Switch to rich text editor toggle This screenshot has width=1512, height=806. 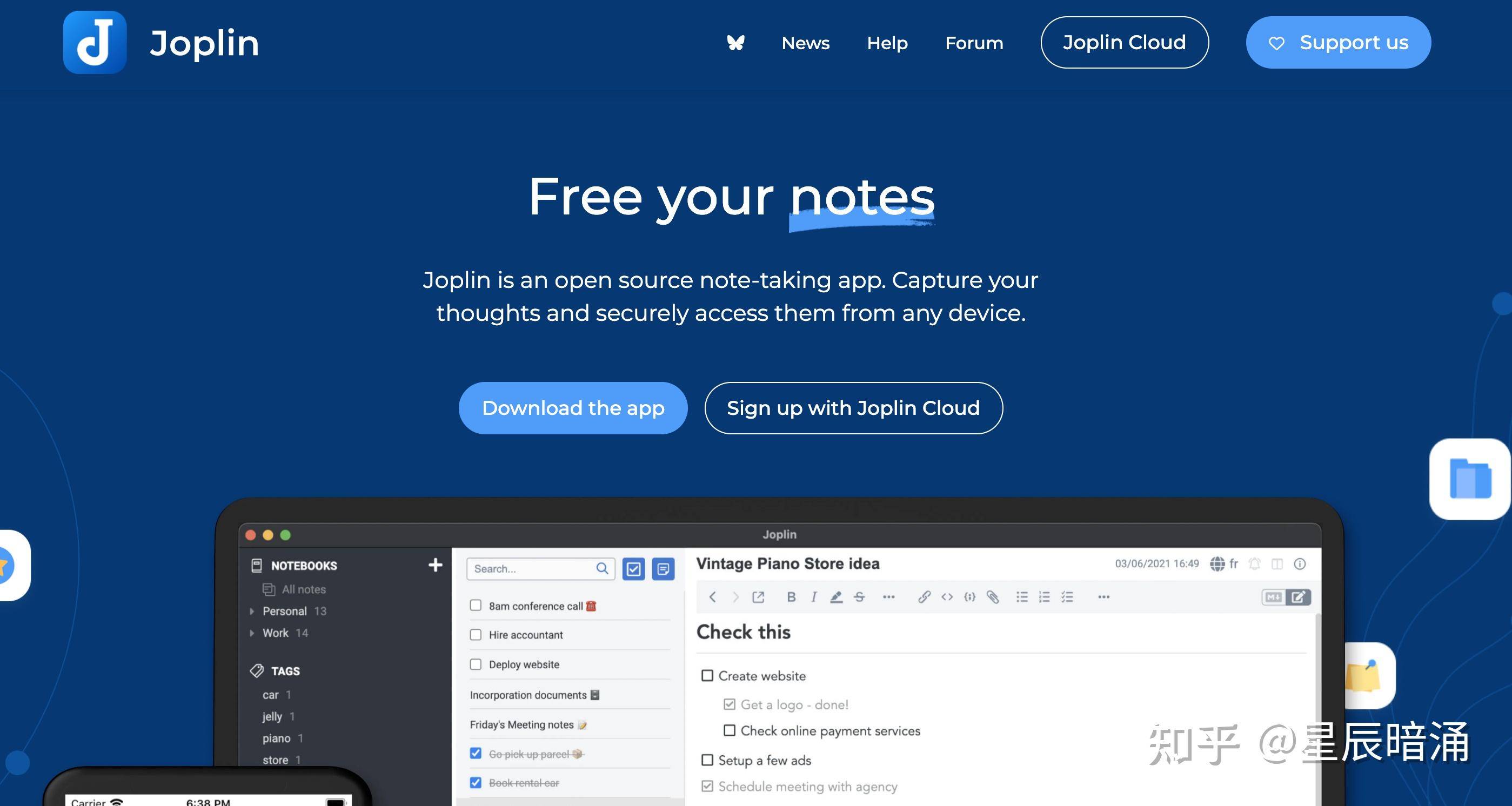(x=1299, y=597)
